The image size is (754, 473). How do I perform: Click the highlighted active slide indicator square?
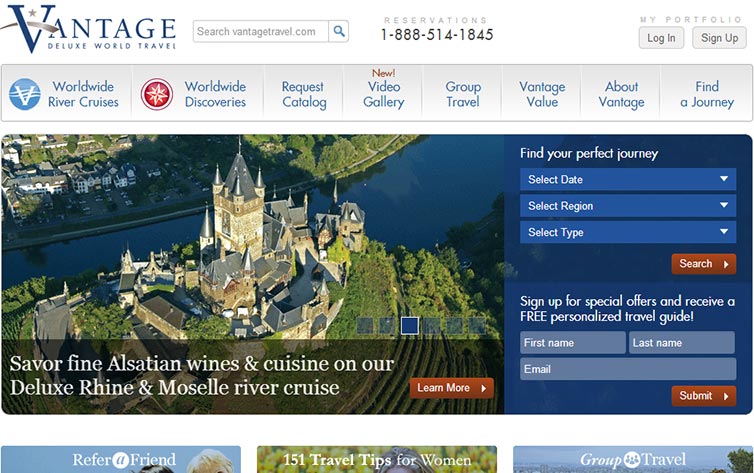410,326
